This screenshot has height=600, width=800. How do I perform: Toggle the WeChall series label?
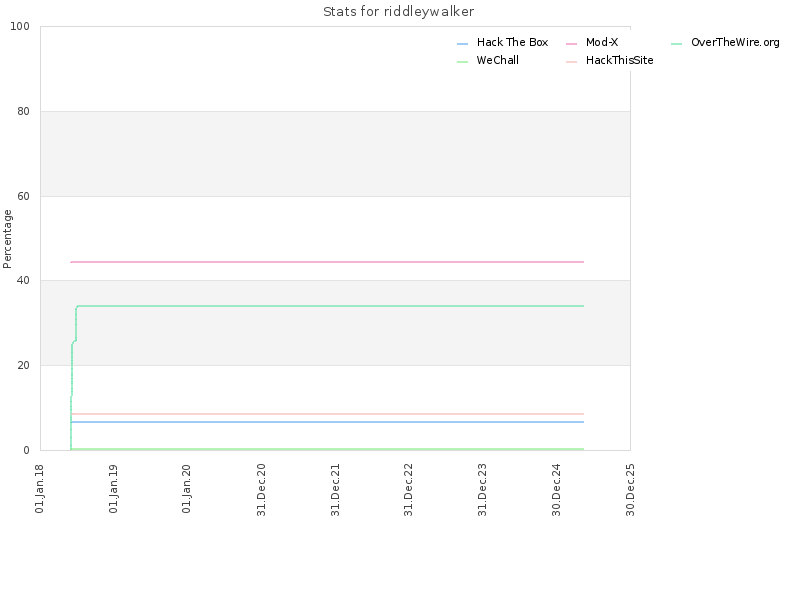coord(497,60)
